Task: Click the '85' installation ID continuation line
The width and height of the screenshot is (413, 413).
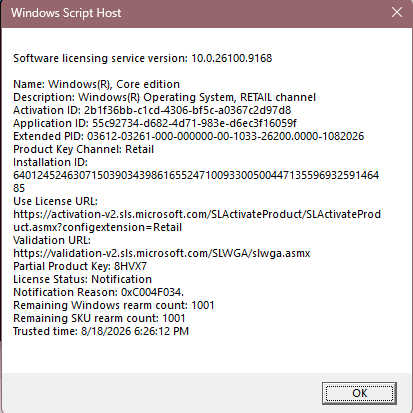Action: (x=19, y=188)
